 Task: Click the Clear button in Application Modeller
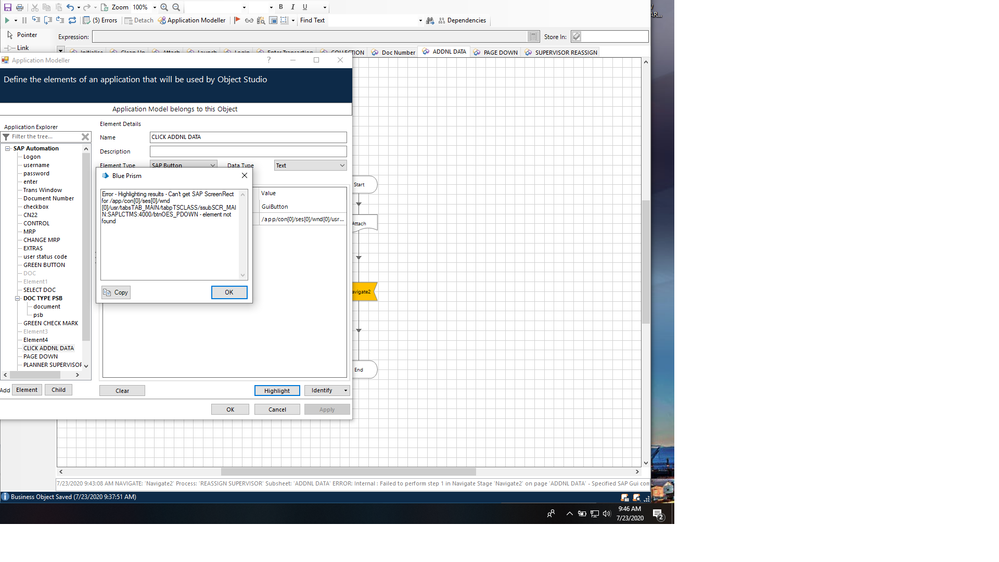click(122, 391)
